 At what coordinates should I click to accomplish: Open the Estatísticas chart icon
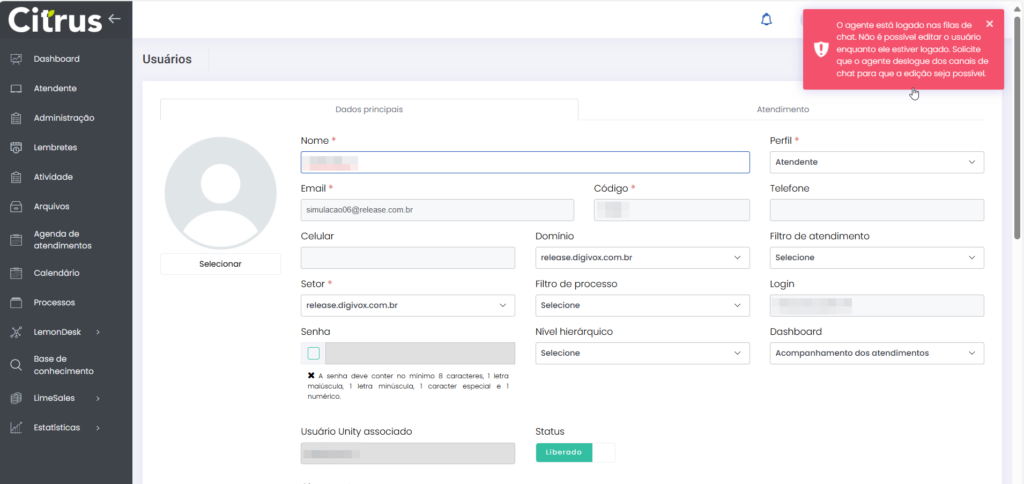(16, 428)
